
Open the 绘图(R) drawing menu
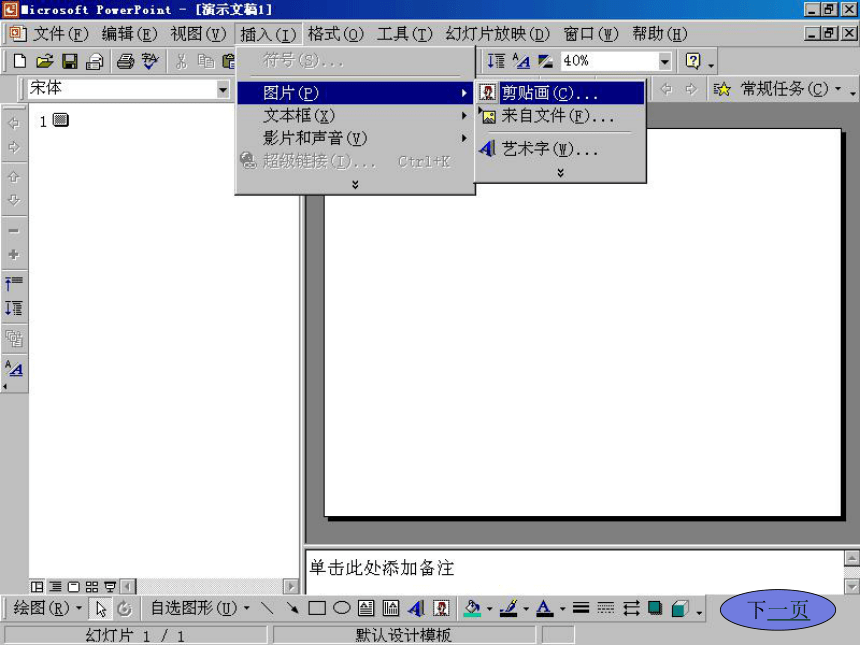pos(48,608)
